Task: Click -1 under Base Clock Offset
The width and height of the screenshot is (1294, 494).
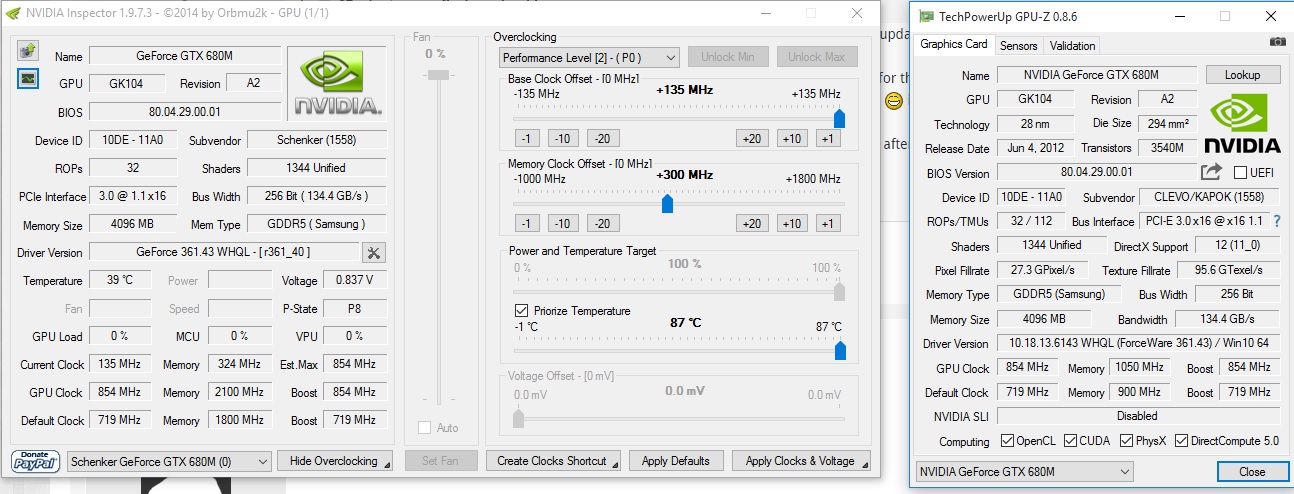Action: tap(528, 139)
